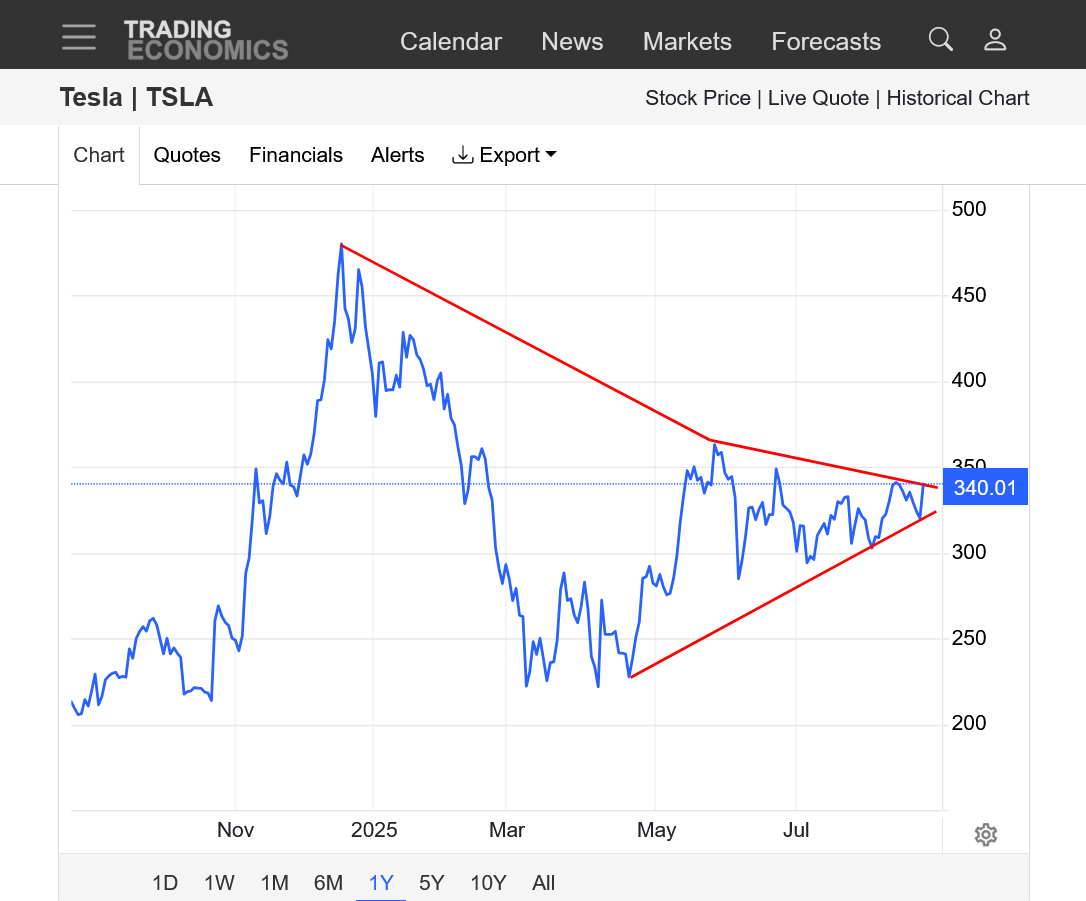This screenshot has height=901, width=1086.
Task: Click the user account icon
Action: click(994, 40)
